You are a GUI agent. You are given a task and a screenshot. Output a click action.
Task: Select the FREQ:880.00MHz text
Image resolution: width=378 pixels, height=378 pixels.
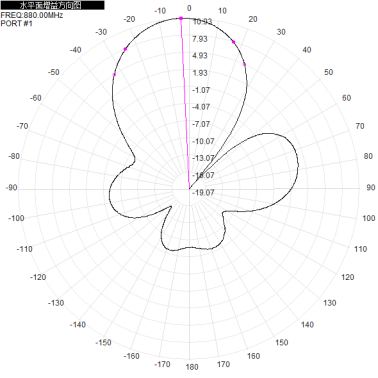coord(32,15)
